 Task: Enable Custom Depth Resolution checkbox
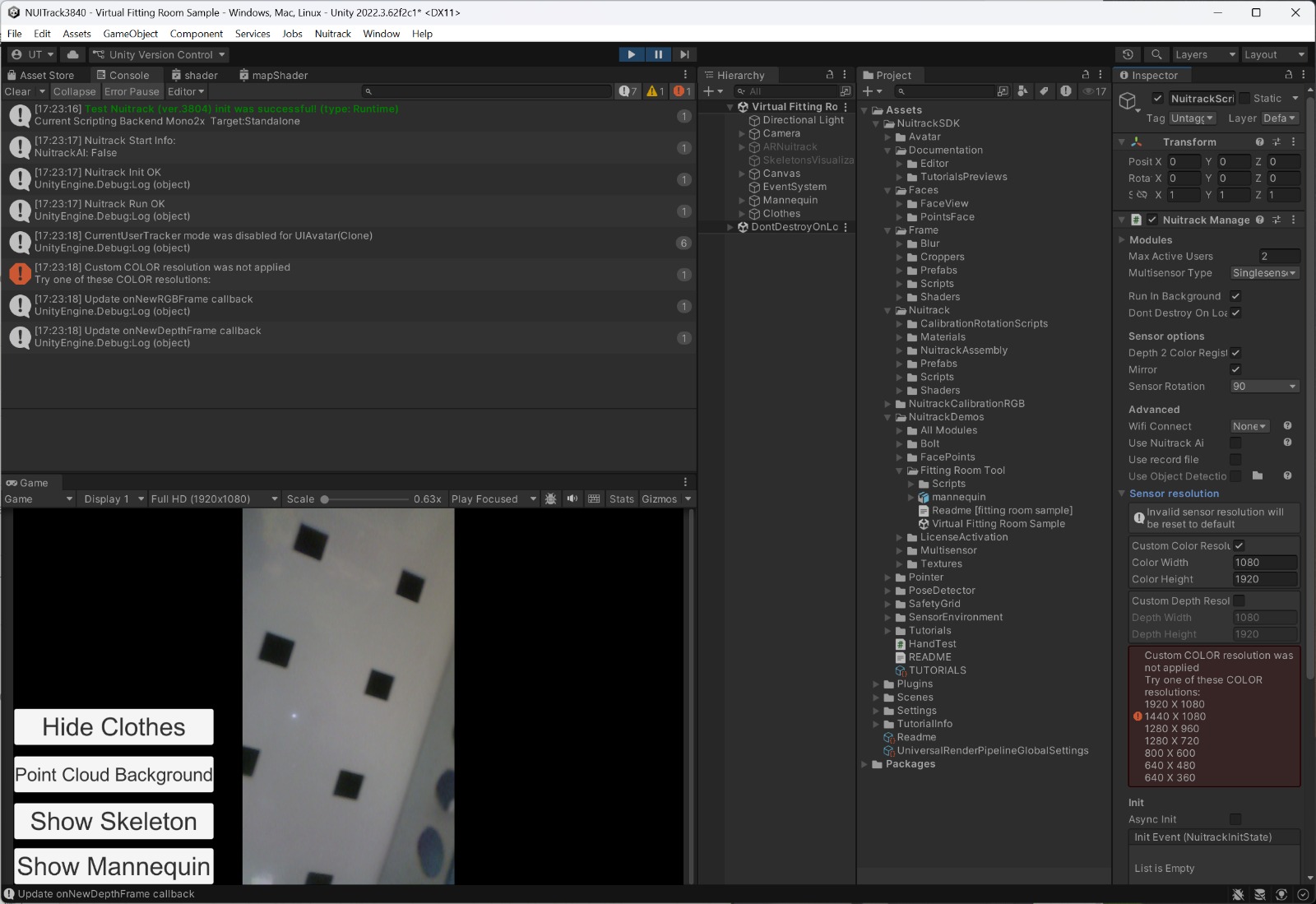pyautogui.click(x=1239, y=601)
